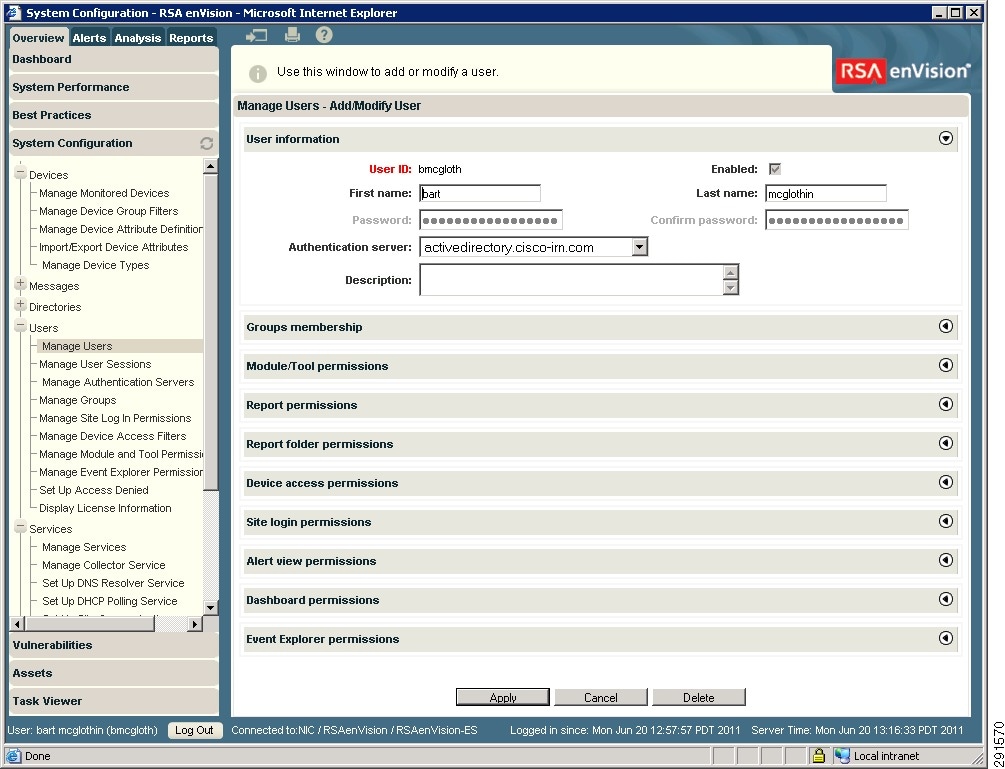This screenshot has width=1005, height=769.
Task: Select Set Up DNS Resolver Service
Action: pyautogui.click(x=113, y=583)
